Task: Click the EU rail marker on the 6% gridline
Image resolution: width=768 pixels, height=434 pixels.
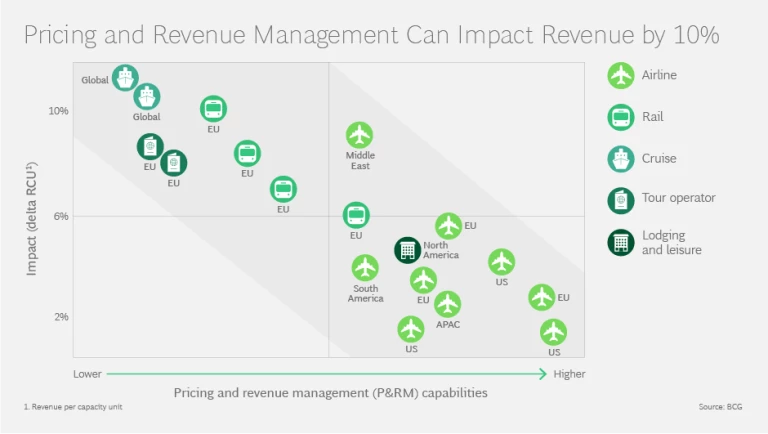Action: (356, 215)
